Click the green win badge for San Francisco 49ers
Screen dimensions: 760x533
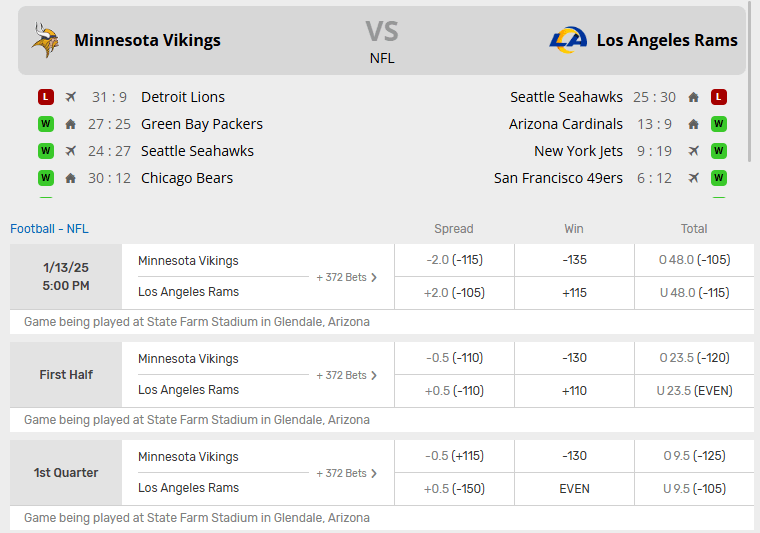(718, 178)
